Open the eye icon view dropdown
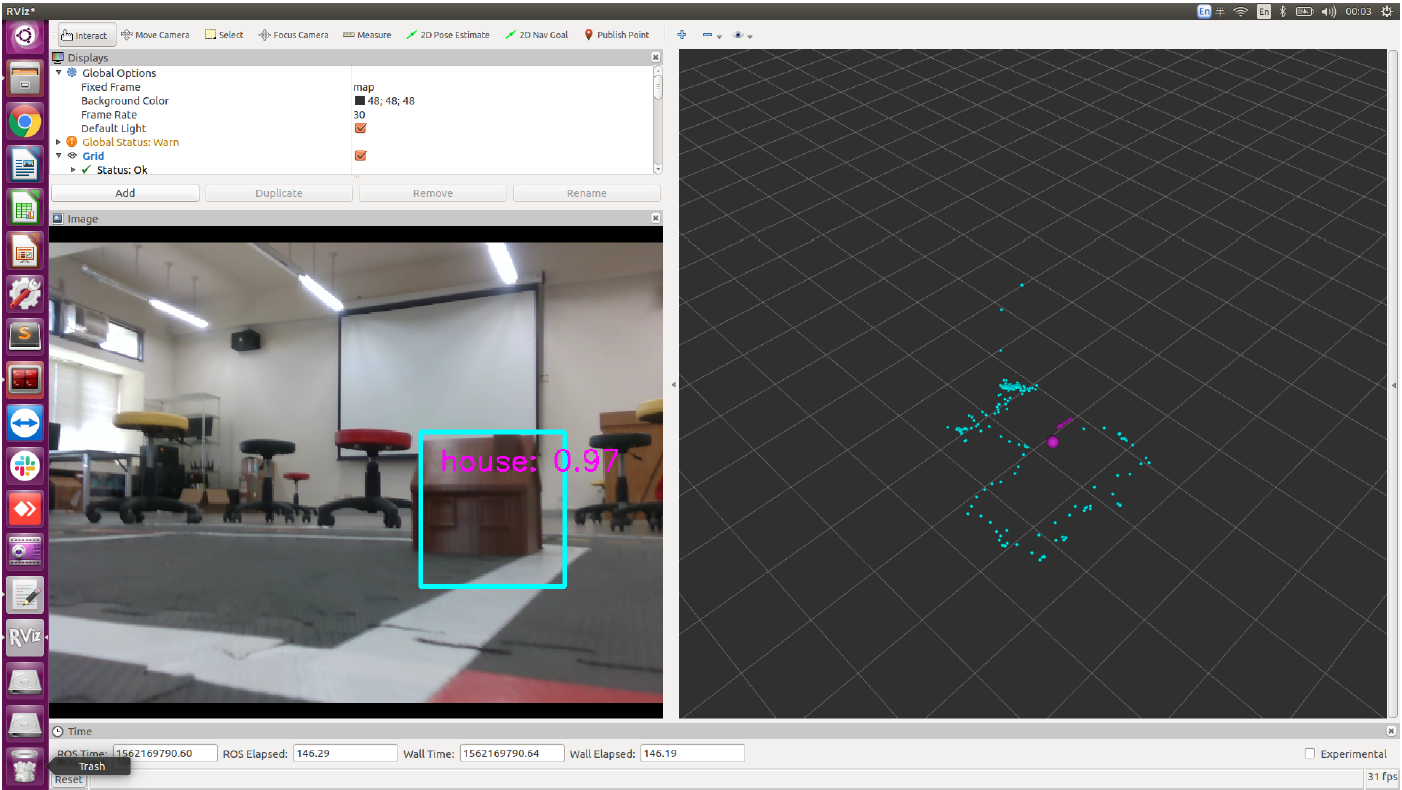 (741, 35)
